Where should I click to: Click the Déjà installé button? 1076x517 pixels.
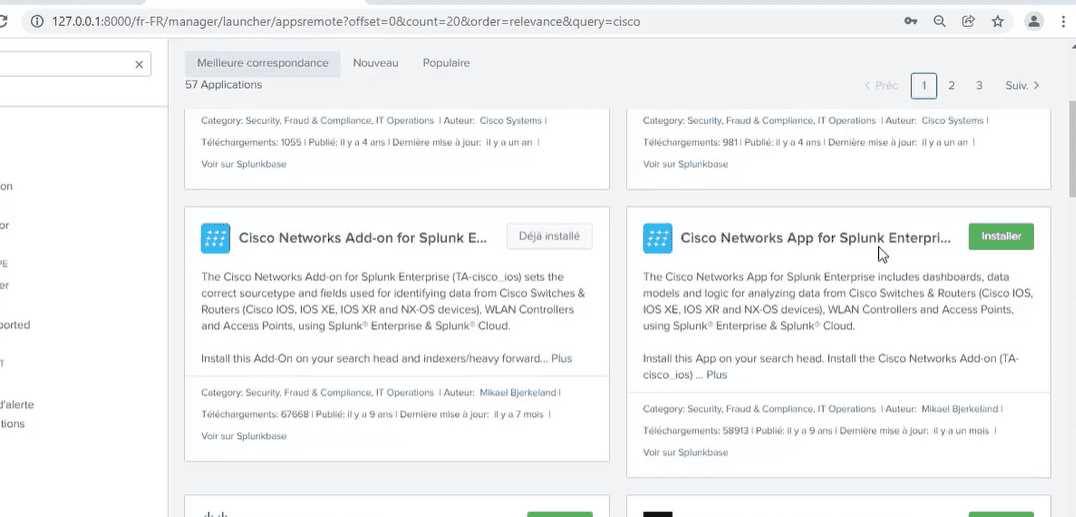coord(550,236)
